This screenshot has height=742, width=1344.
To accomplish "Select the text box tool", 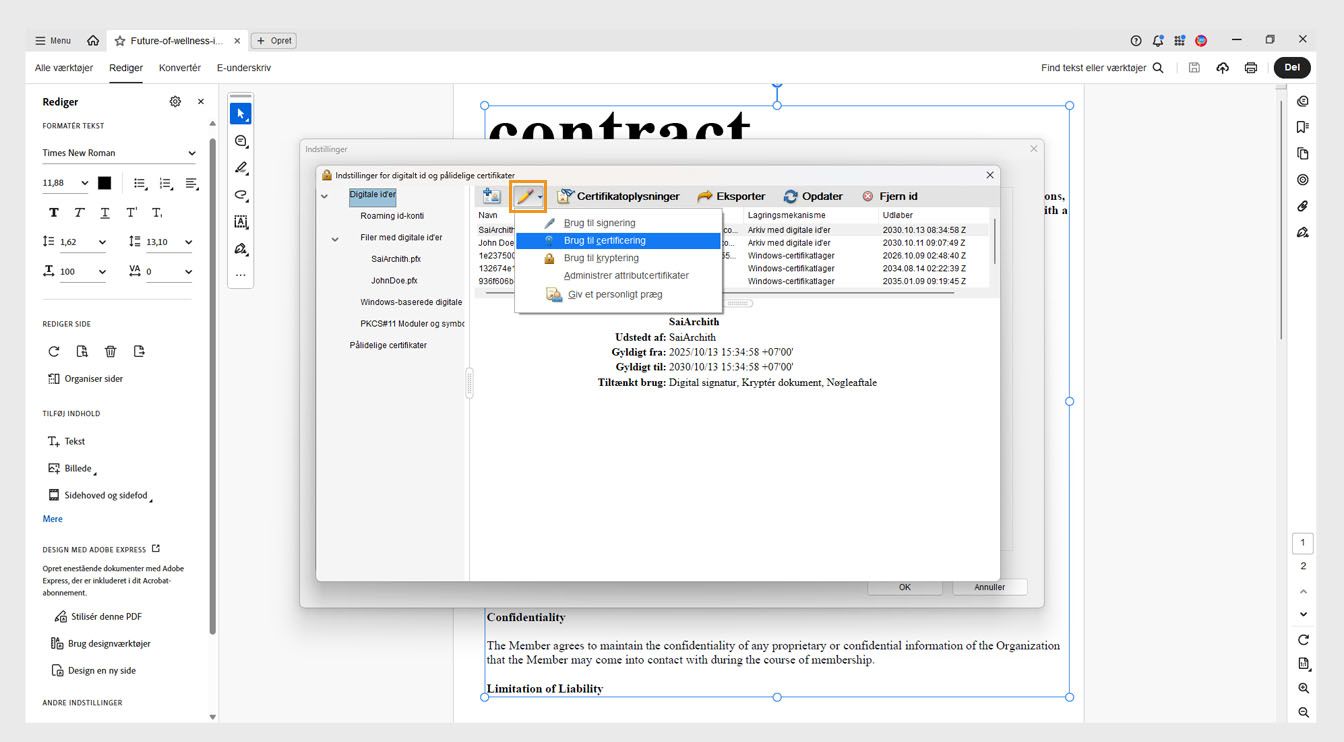I will pyautogui.click(x=241, y=222).
